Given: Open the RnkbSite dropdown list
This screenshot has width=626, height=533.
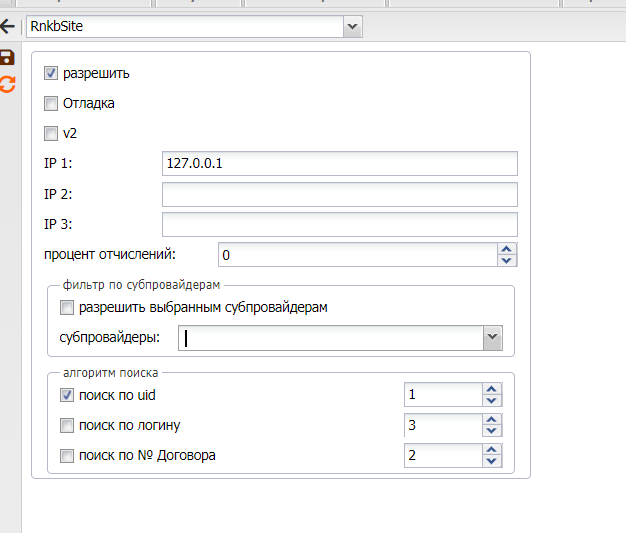Looking at the screenshot, I should tap(351, 27).
